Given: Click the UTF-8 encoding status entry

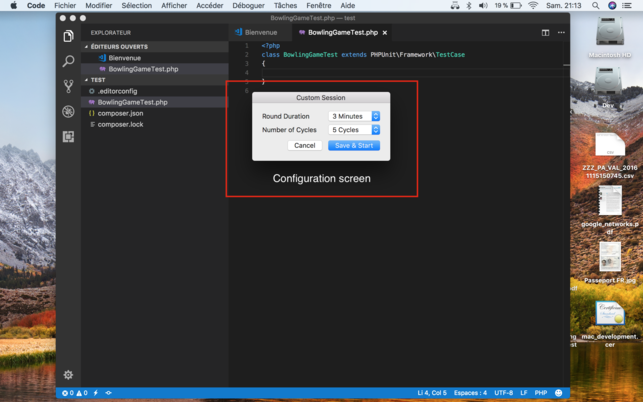Looking at the screenshot, I should point(504,393).
